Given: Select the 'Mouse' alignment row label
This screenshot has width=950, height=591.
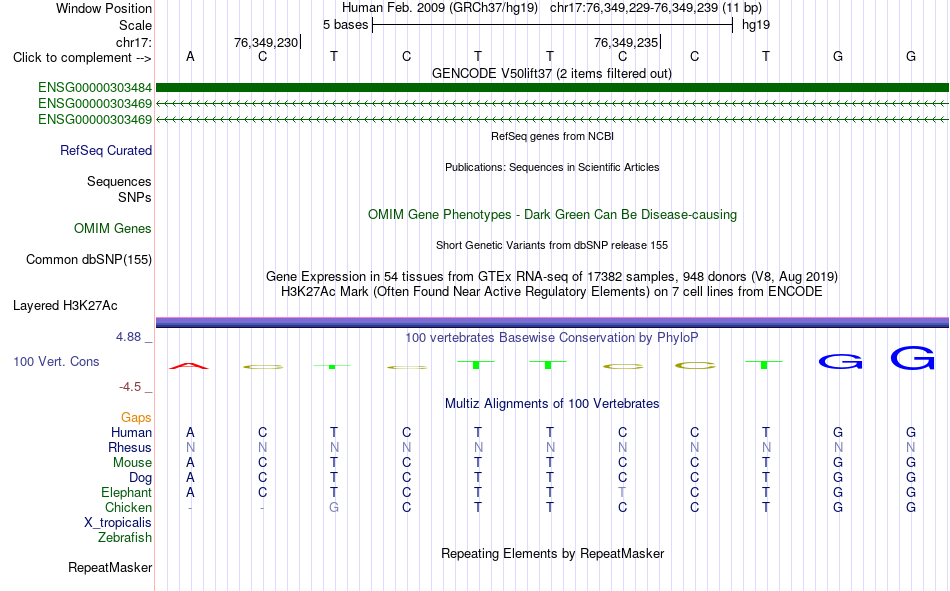Looking at the screenshot, I should click(x=132, y=462).
